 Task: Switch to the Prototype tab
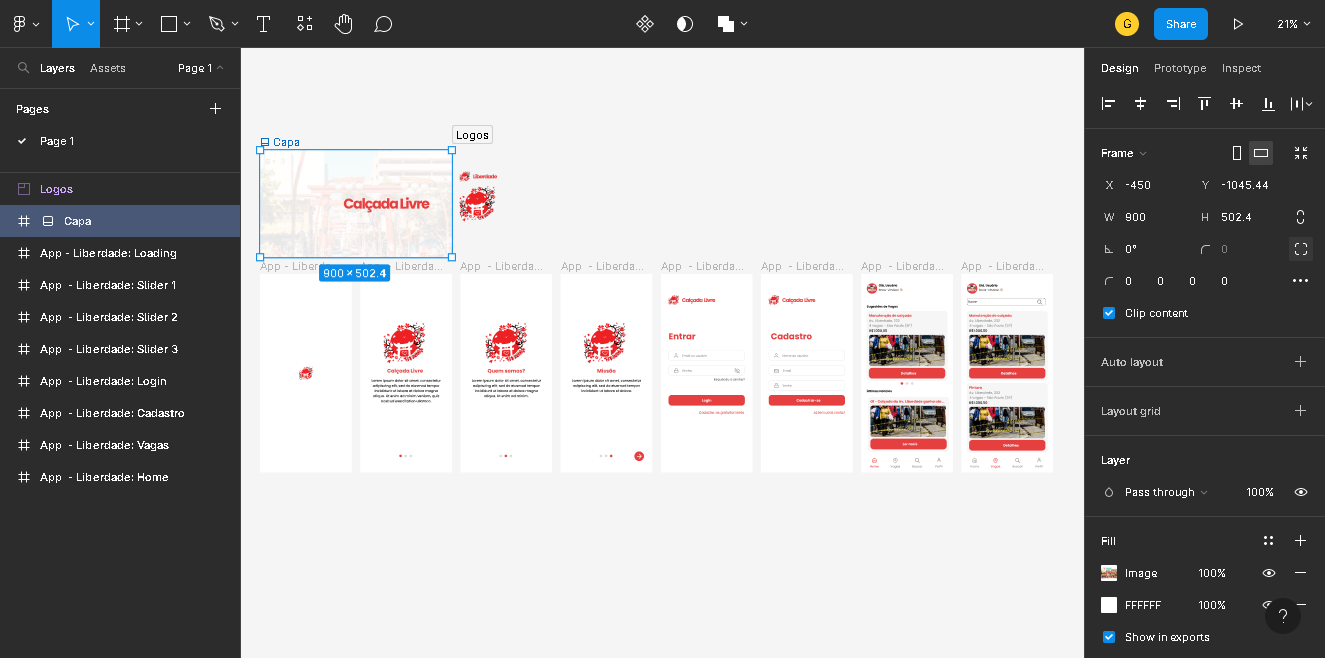(1180, 68)
